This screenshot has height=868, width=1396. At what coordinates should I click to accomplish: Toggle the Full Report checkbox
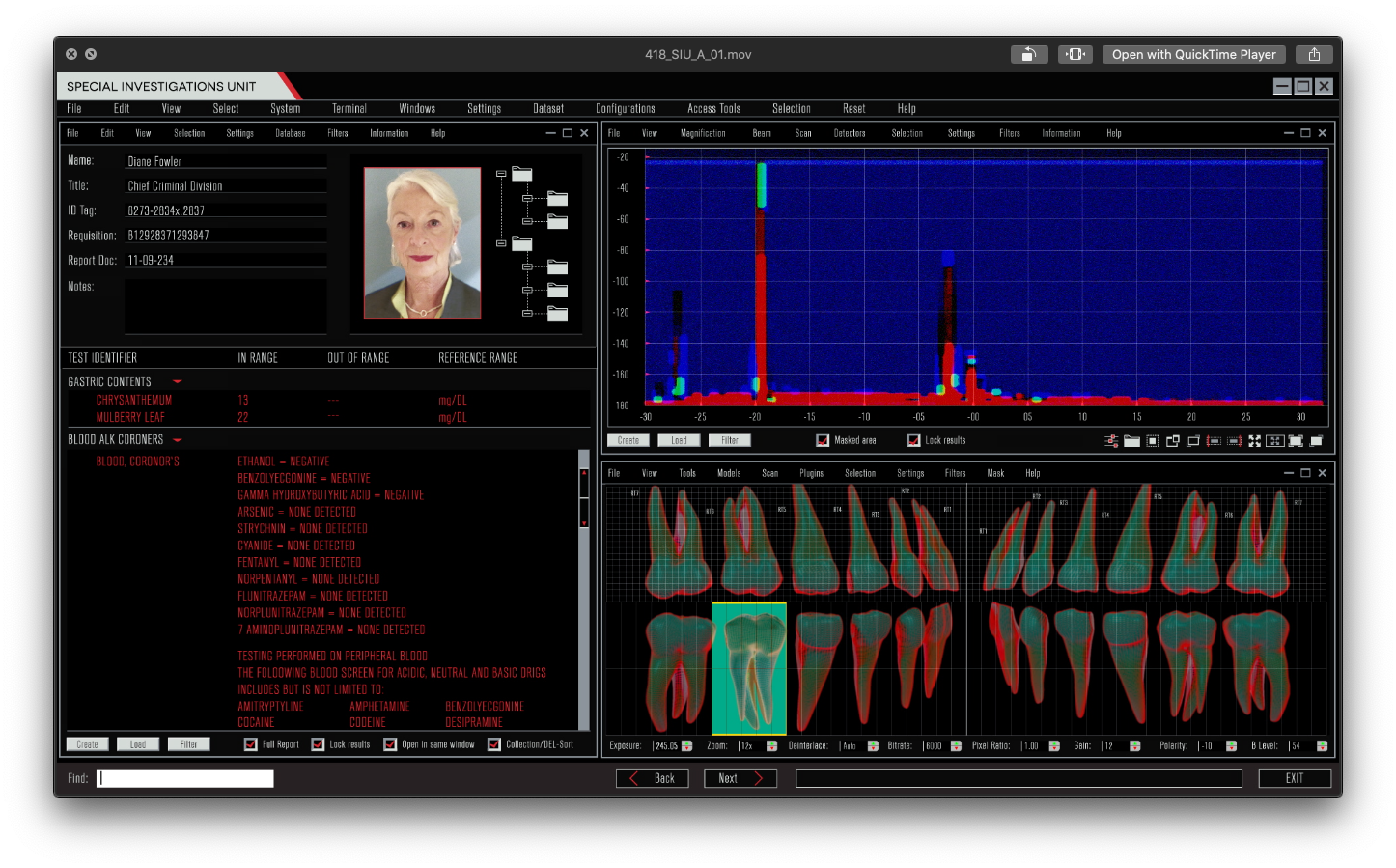point(251,744)
